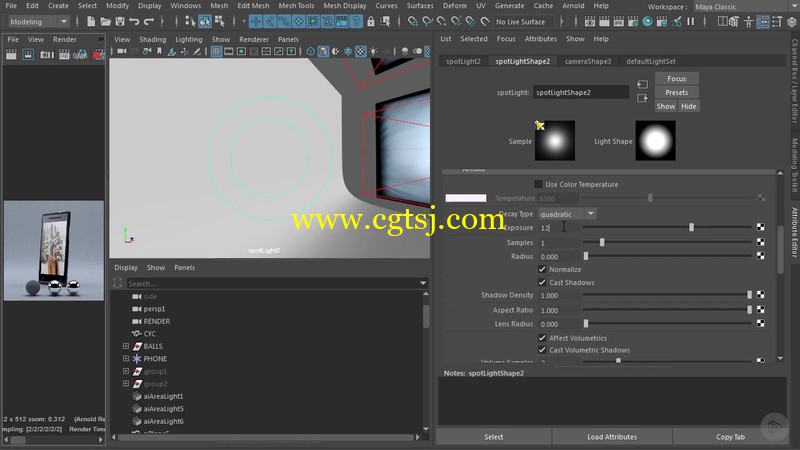Click the load attributes input connection icon
800x450 pixels.
(642, 84)
